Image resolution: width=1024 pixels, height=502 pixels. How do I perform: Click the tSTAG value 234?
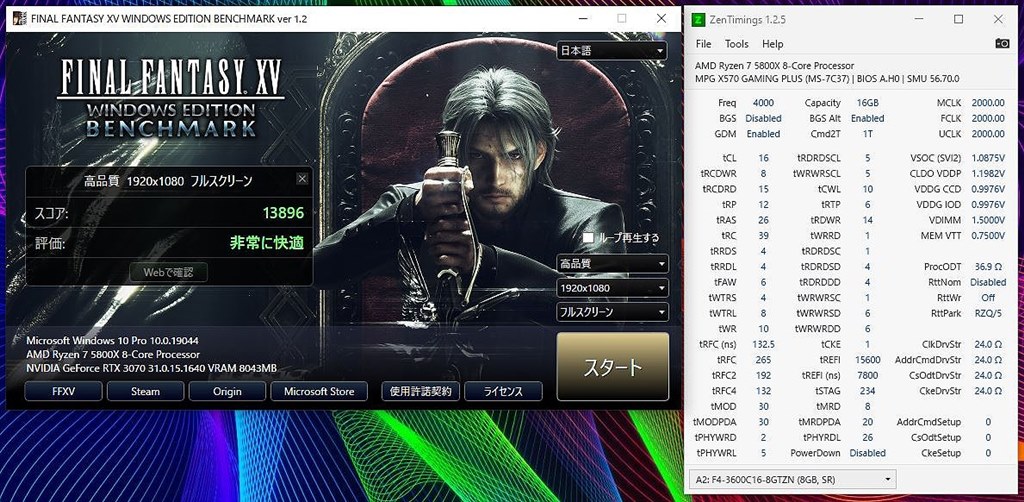click(867, 391)
